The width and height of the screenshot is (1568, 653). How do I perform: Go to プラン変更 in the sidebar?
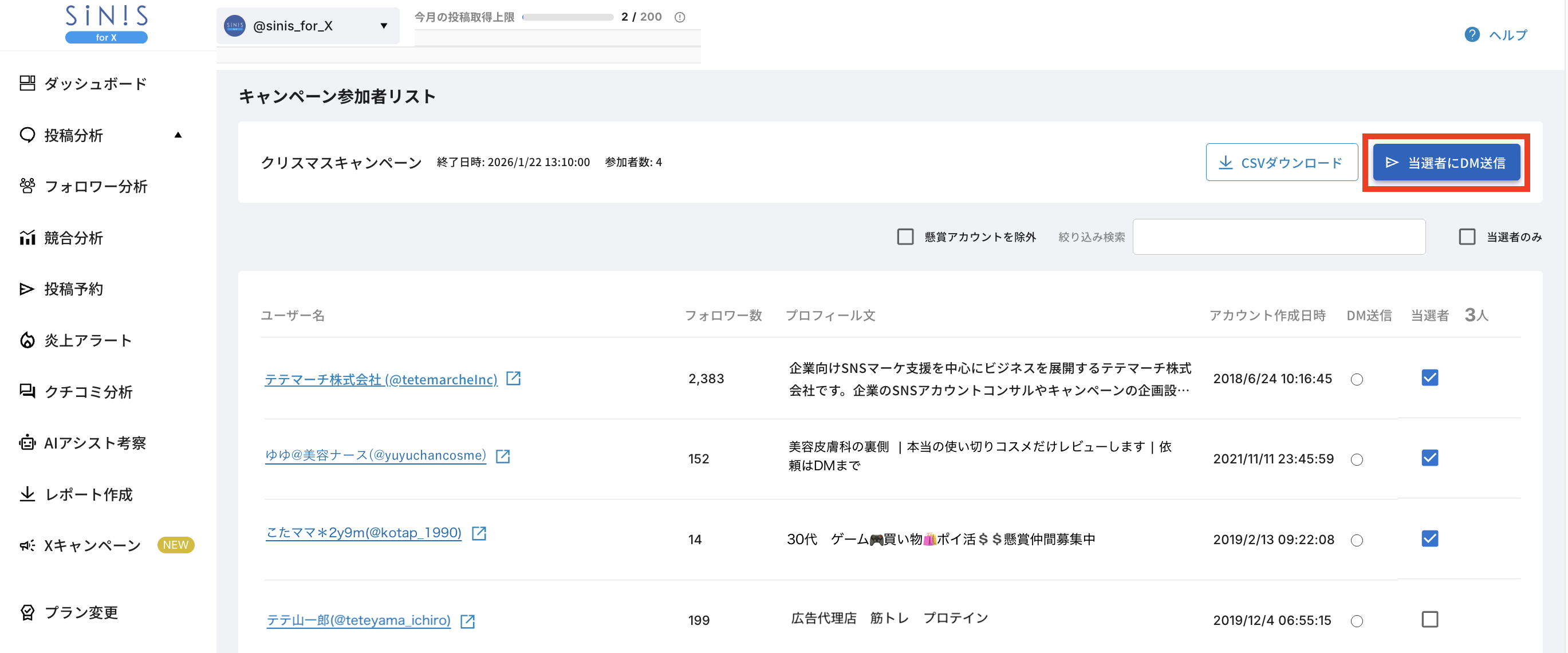81,613
